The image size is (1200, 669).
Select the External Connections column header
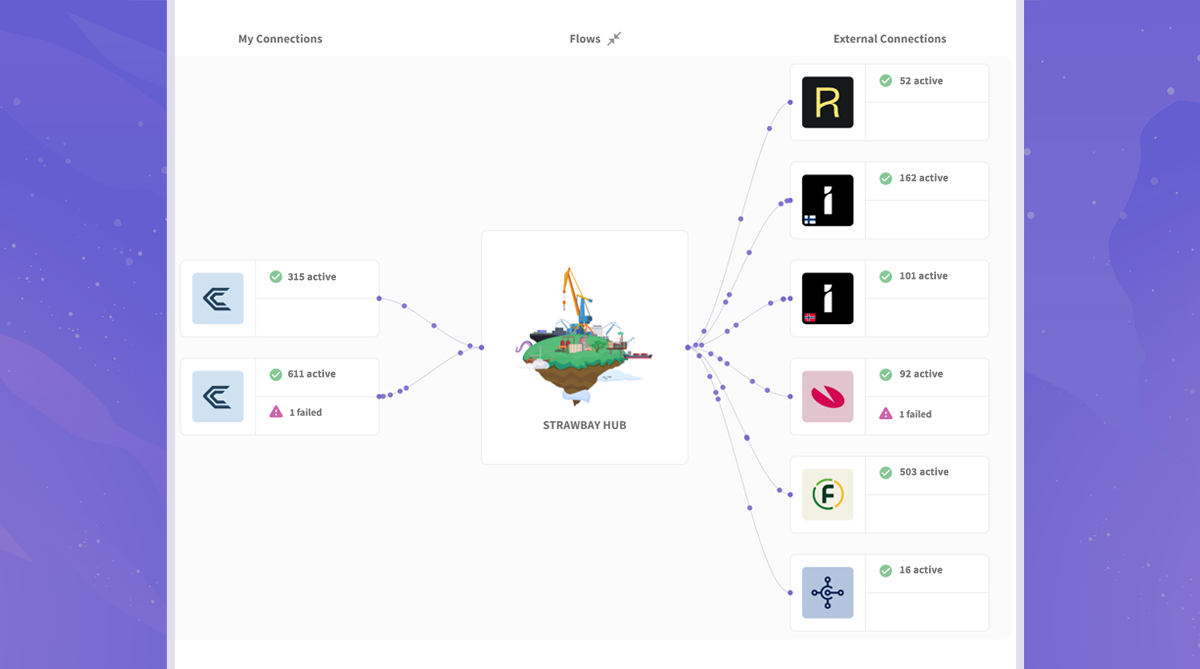[889, 39]
